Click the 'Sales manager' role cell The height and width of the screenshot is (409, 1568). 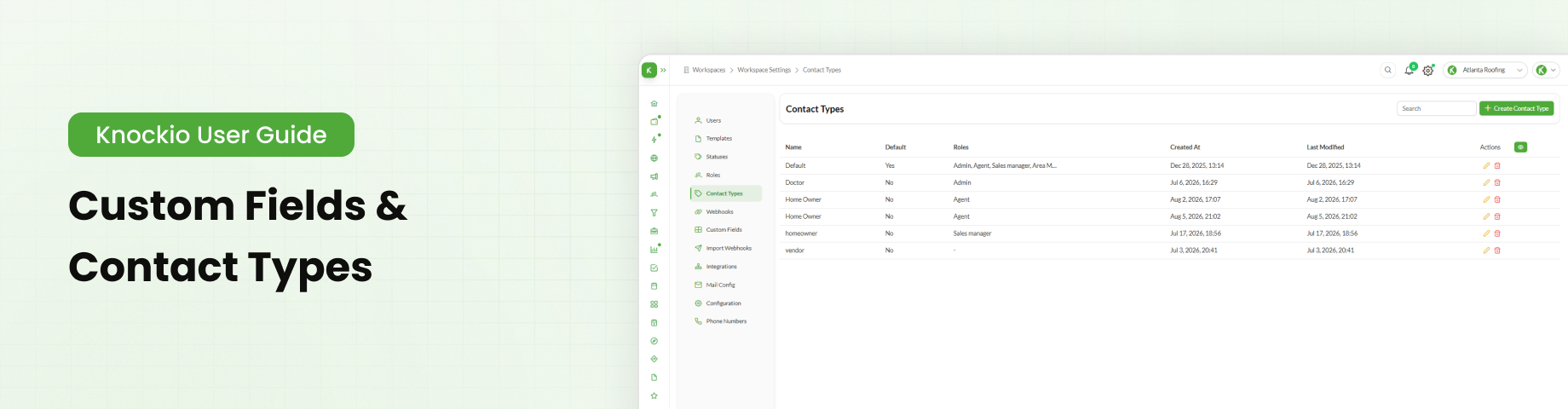972,233
